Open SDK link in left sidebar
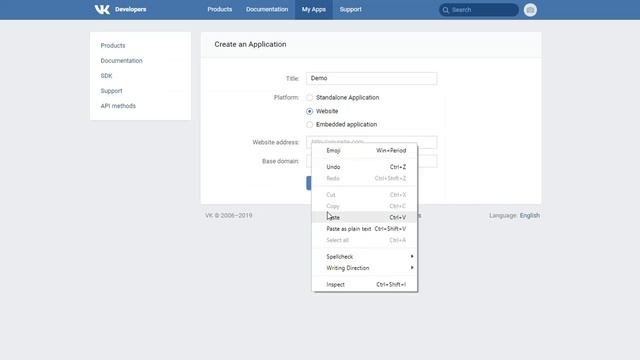The height and width of the screenshot is (360, 640). pos(107,76)
